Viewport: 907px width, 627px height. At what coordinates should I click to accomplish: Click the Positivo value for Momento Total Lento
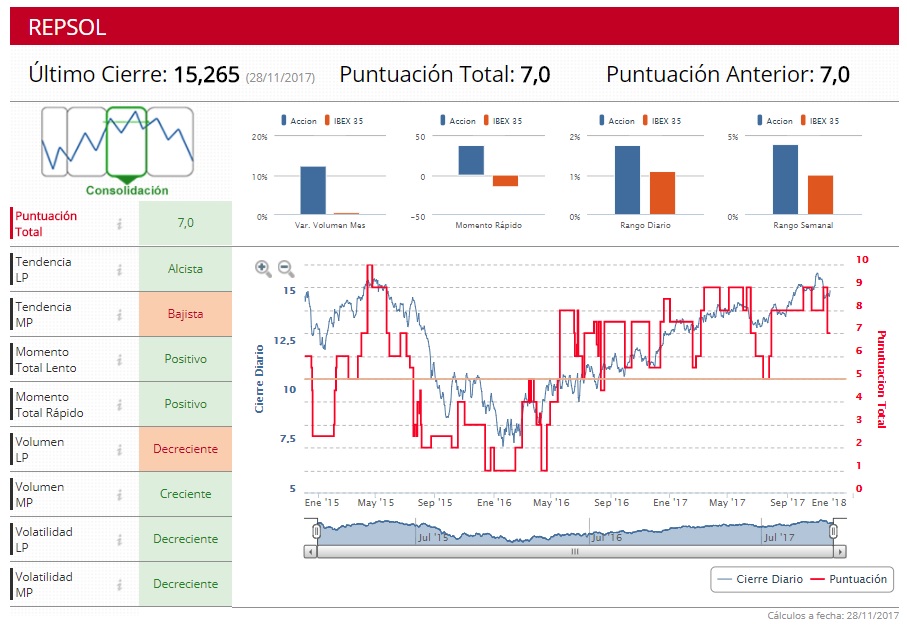coord(185,359)
